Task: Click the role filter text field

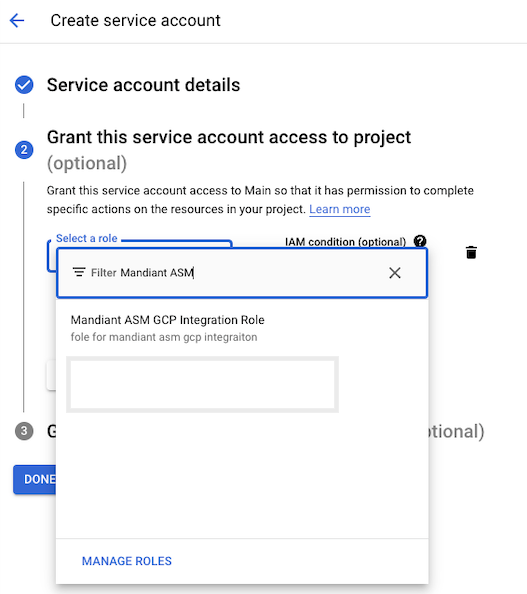Action: [235, 273]
